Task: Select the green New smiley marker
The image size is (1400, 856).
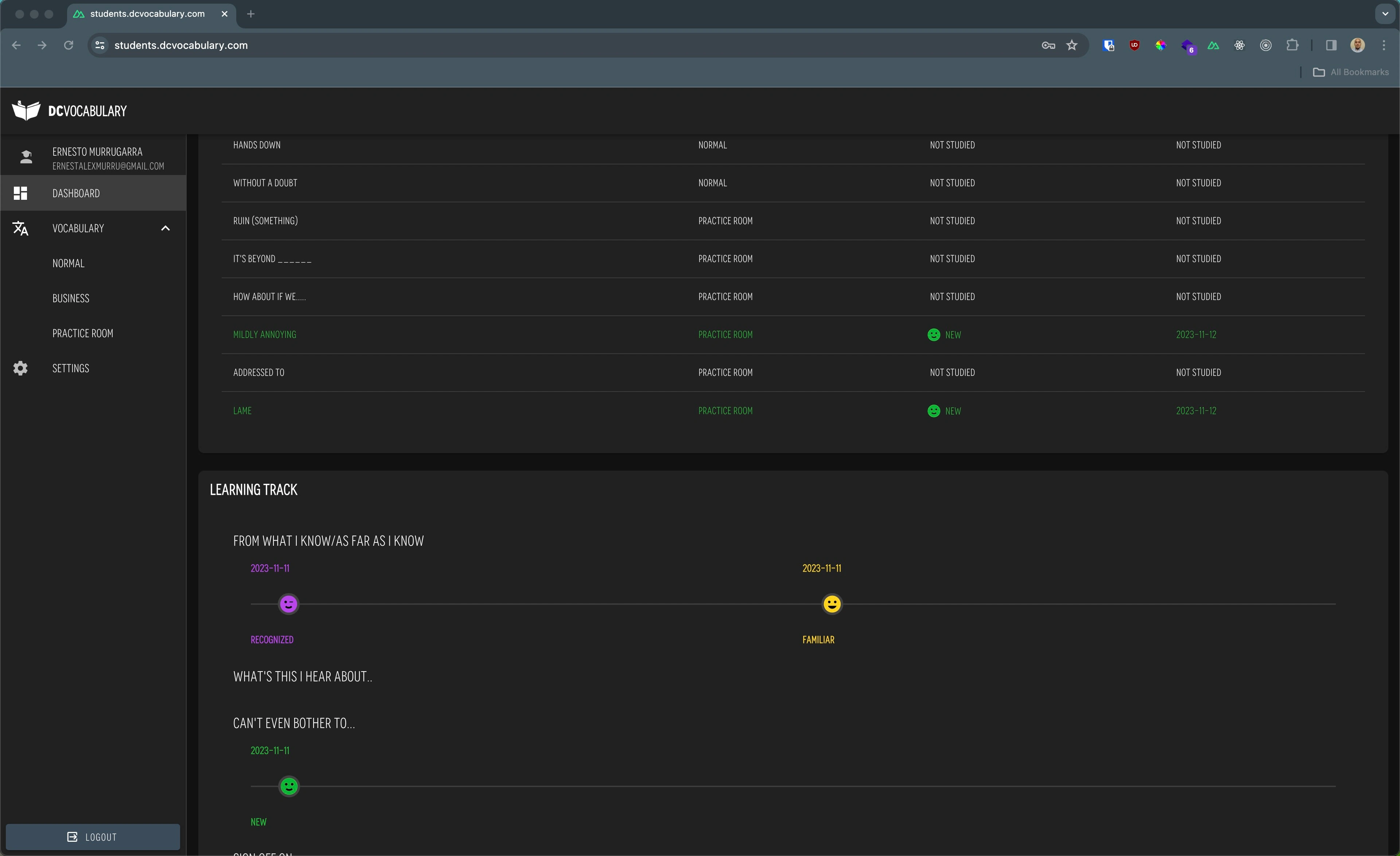Action: (289, 786)
